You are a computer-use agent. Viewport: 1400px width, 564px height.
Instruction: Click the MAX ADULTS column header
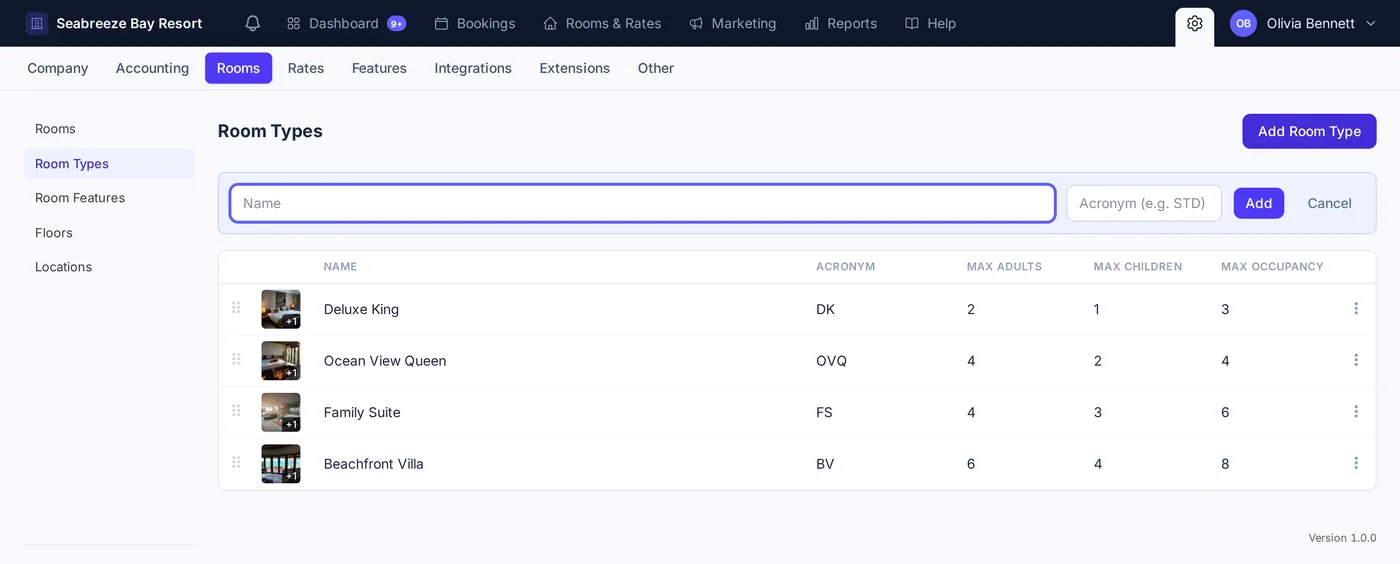[x=1004, y=267]
